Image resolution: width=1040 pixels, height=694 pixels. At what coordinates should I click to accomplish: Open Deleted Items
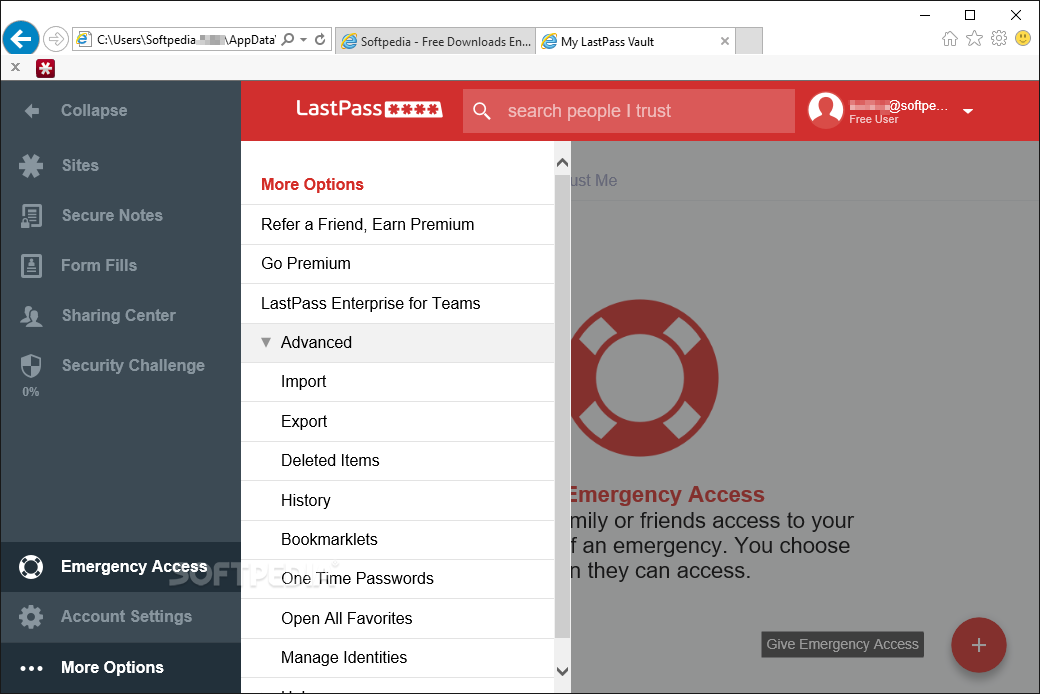pyautogui.click(x=397, y=461)
